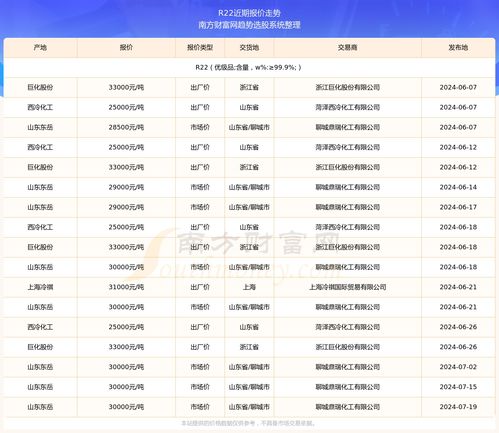Click 30000元/吨 in the 2024-06-18 row
This screenshot has height=433, width=499.
click(x=126, y=267)
